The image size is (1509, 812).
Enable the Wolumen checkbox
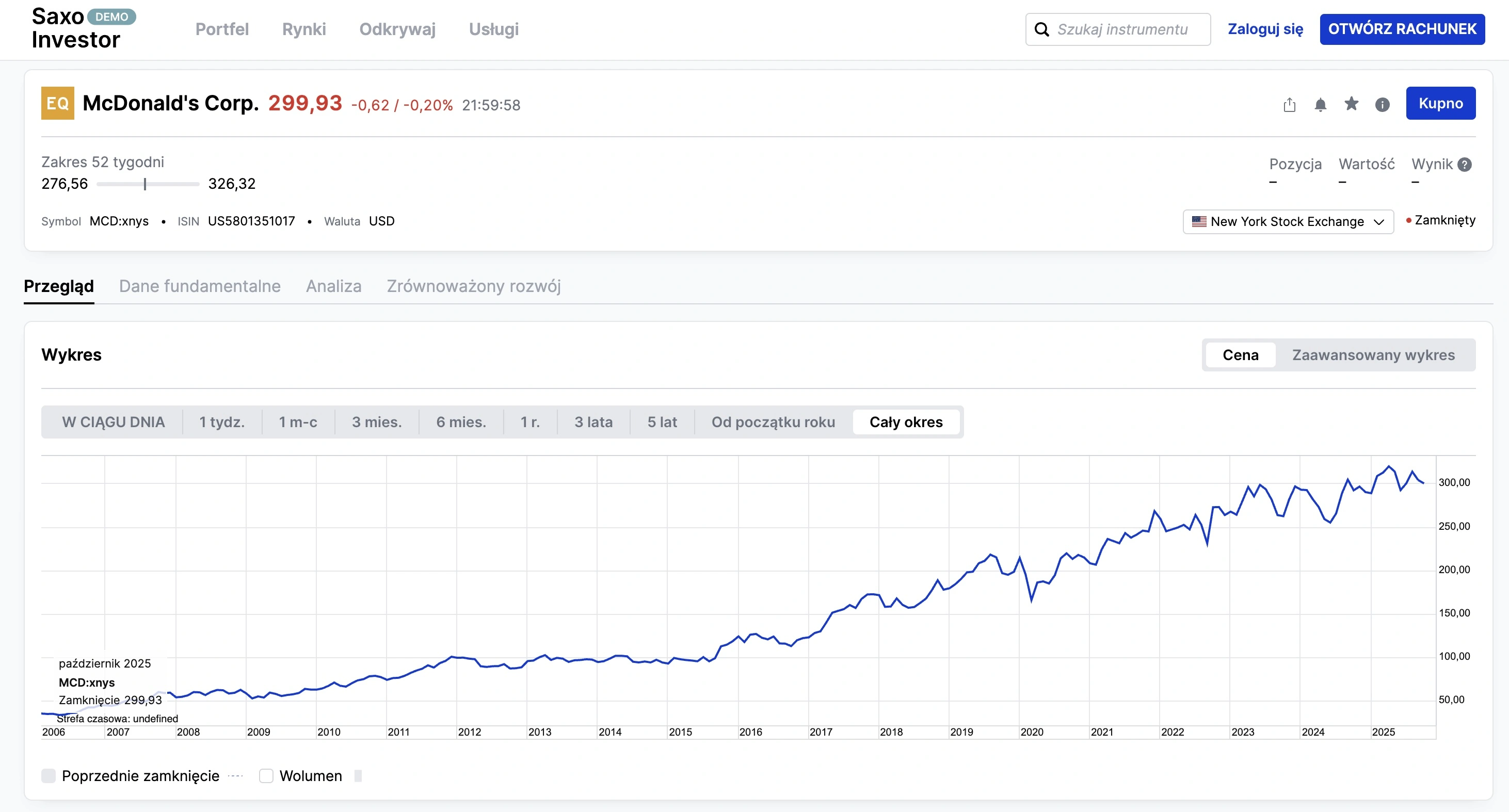pyautogui.click(x=266, y=776)
